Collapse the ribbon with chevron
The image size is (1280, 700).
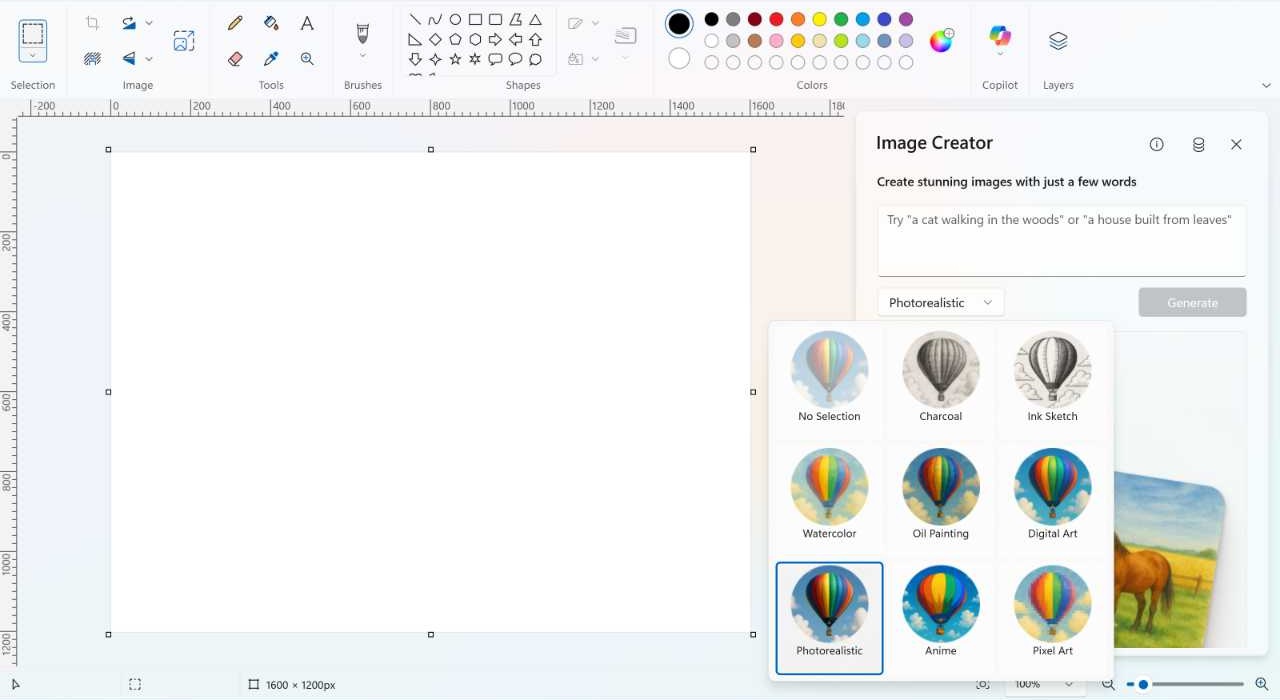tap(1266, 86)
